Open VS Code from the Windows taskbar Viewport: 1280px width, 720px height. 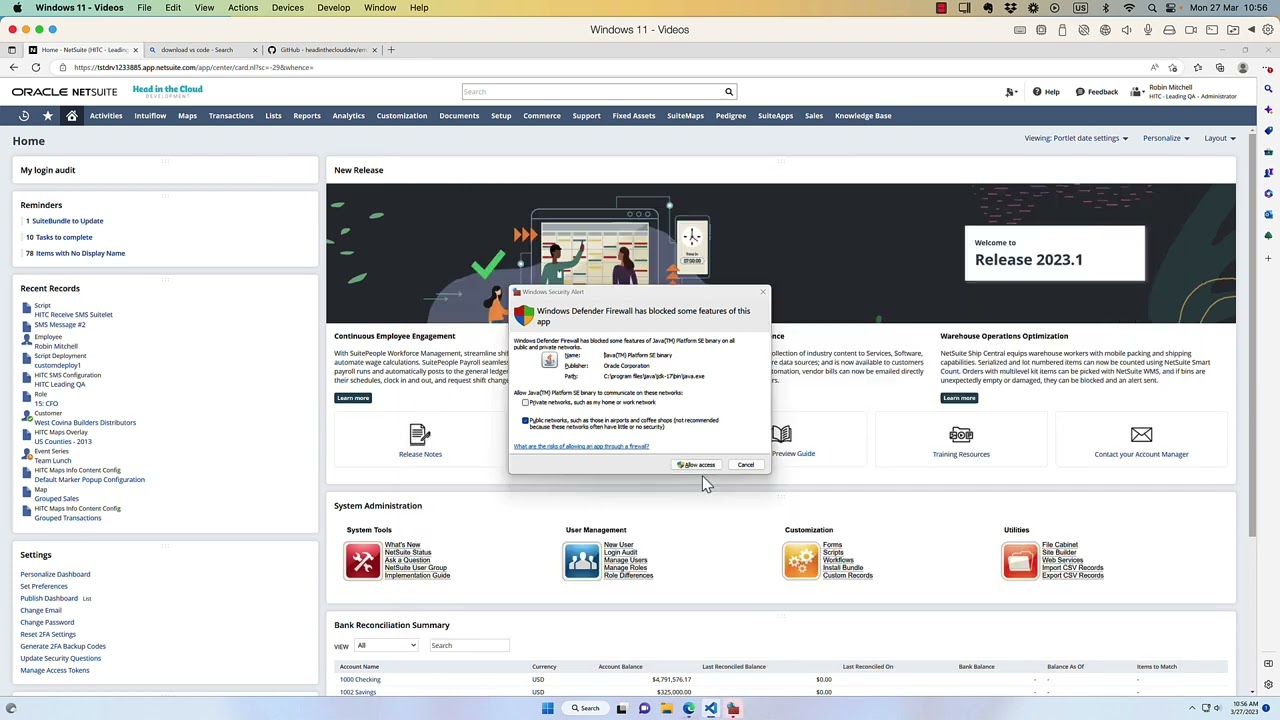coord(711,709)
